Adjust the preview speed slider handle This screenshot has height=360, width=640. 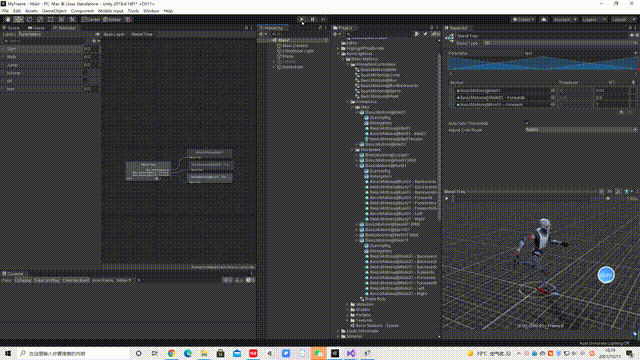pyautogui.click(x=608, y=199)
